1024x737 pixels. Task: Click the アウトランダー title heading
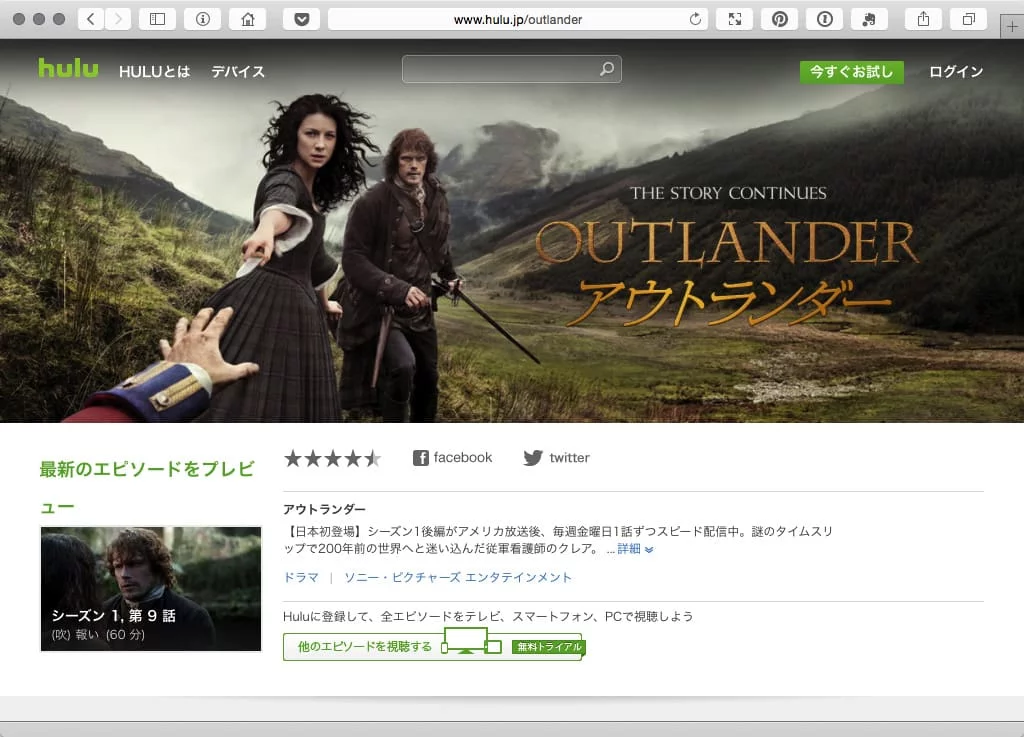tap(325, 509)
